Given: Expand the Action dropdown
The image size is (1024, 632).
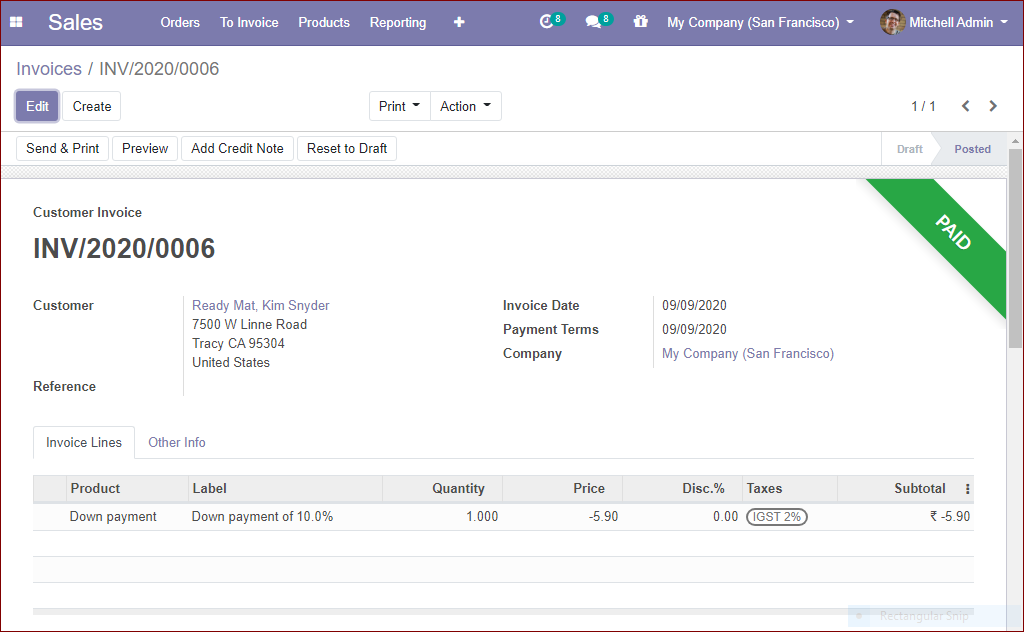Looking at the screenshot, I should pos(466,106).
